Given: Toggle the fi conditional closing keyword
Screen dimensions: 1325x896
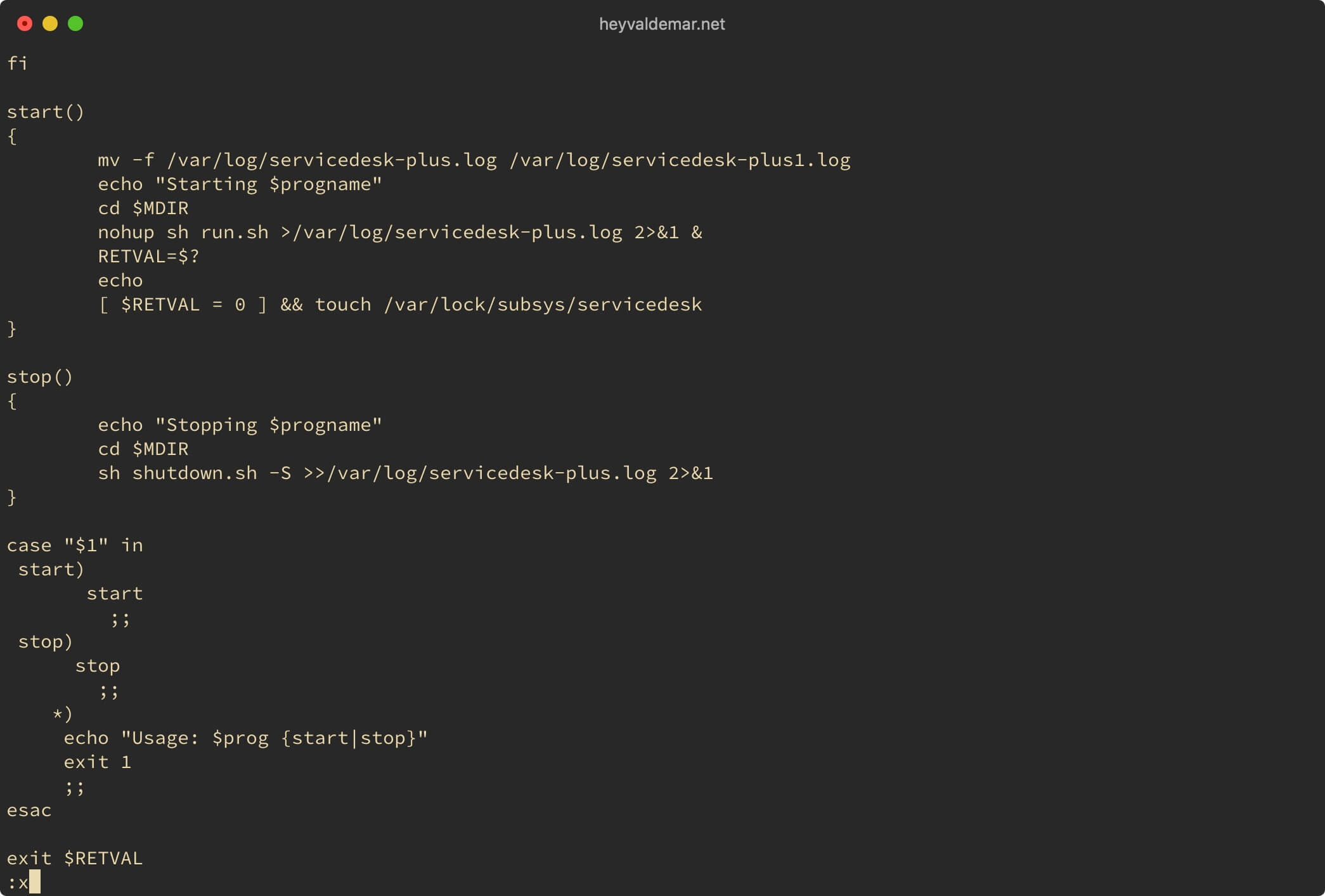Looking at the screenshot, I should coord(18,63).
